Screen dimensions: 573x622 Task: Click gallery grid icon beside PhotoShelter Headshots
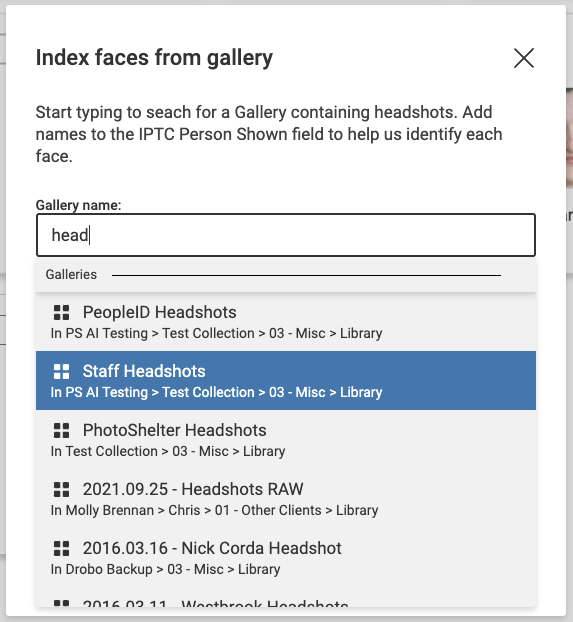pos(62,430)
